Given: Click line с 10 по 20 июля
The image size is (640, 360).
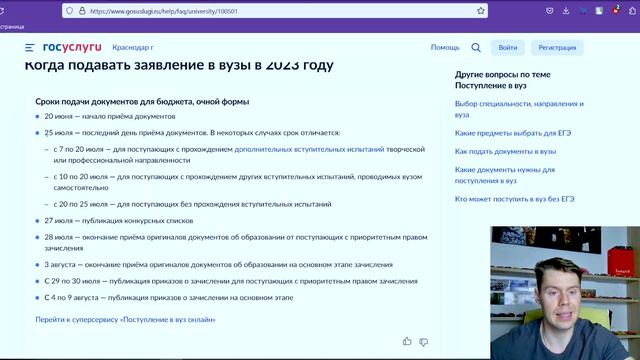Looking at the screenshot, I should [x=238, y=182].
